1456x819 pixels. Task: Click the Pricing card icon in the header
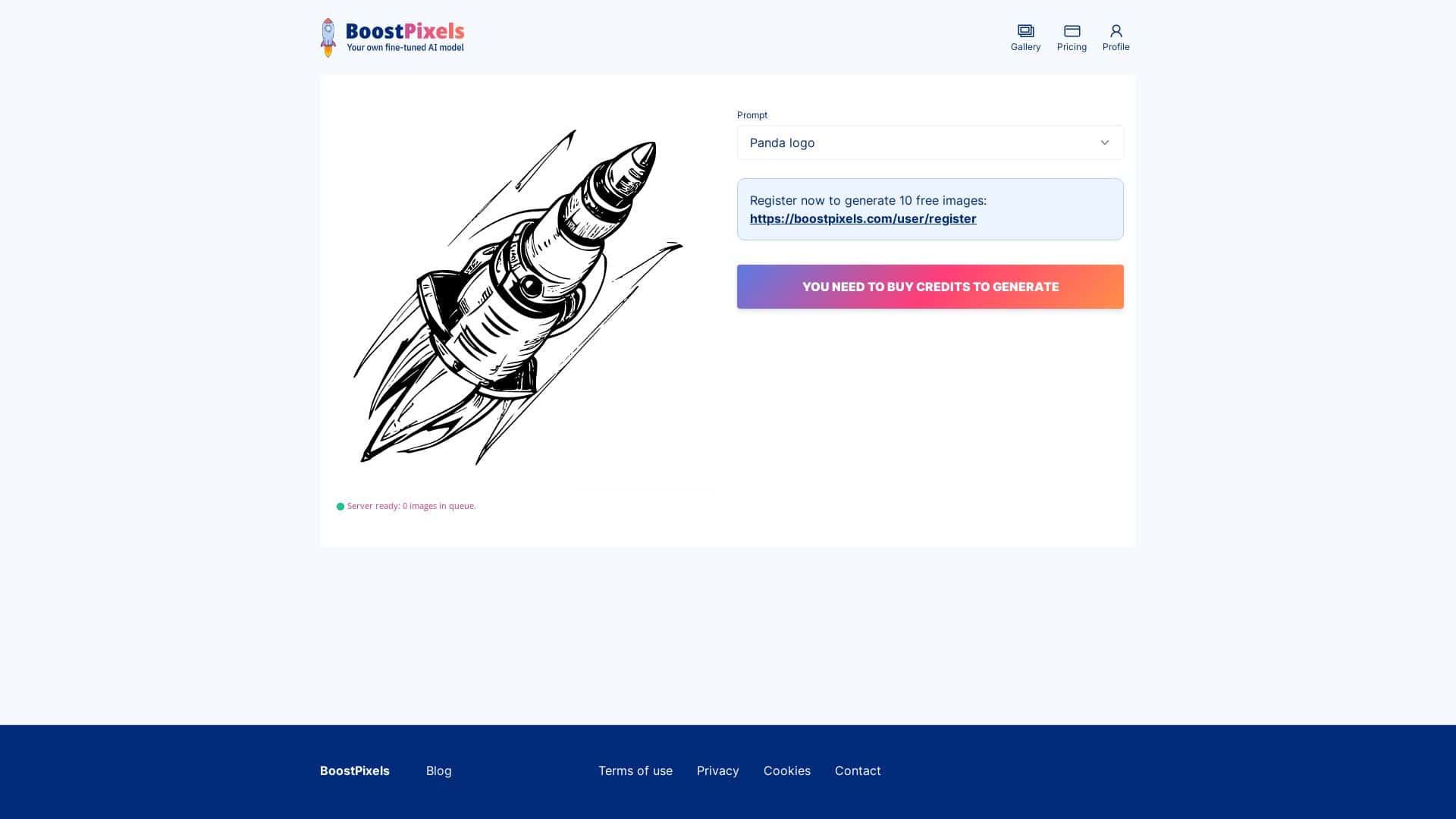point(1072,32)
